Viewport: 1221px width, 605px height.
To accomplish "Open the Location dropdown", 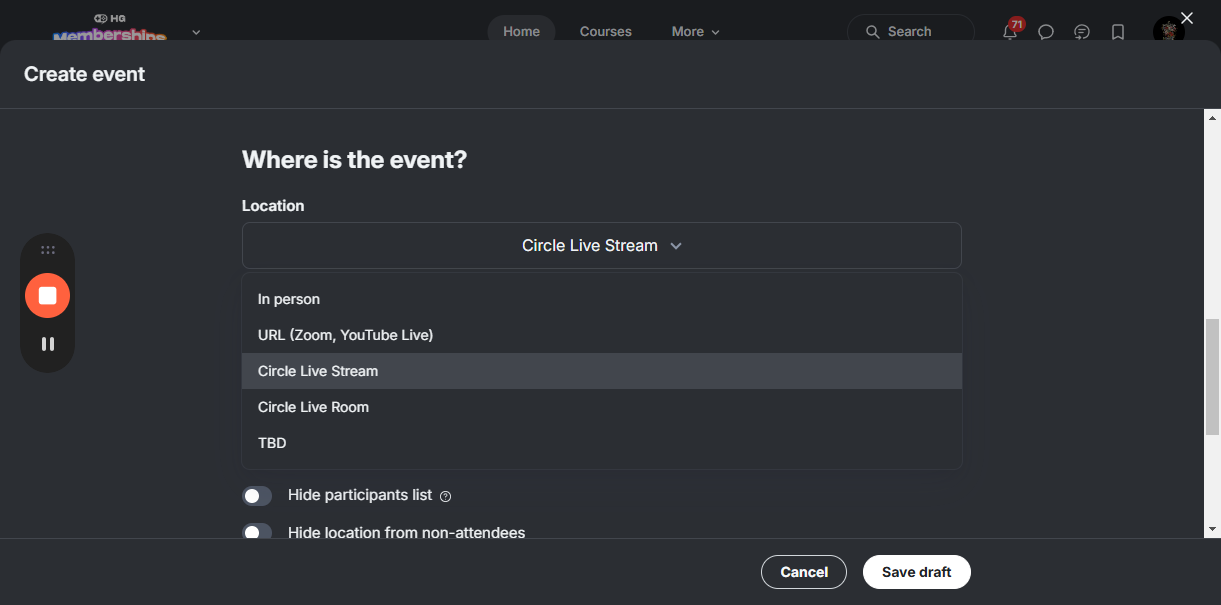I will (x=602, y=245).
